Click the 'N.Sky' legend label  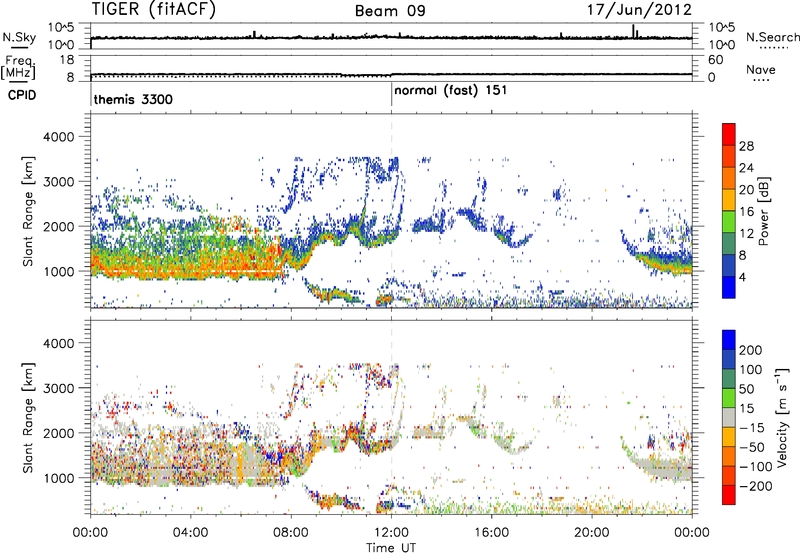pyautogui.click(x=19, y=37)
